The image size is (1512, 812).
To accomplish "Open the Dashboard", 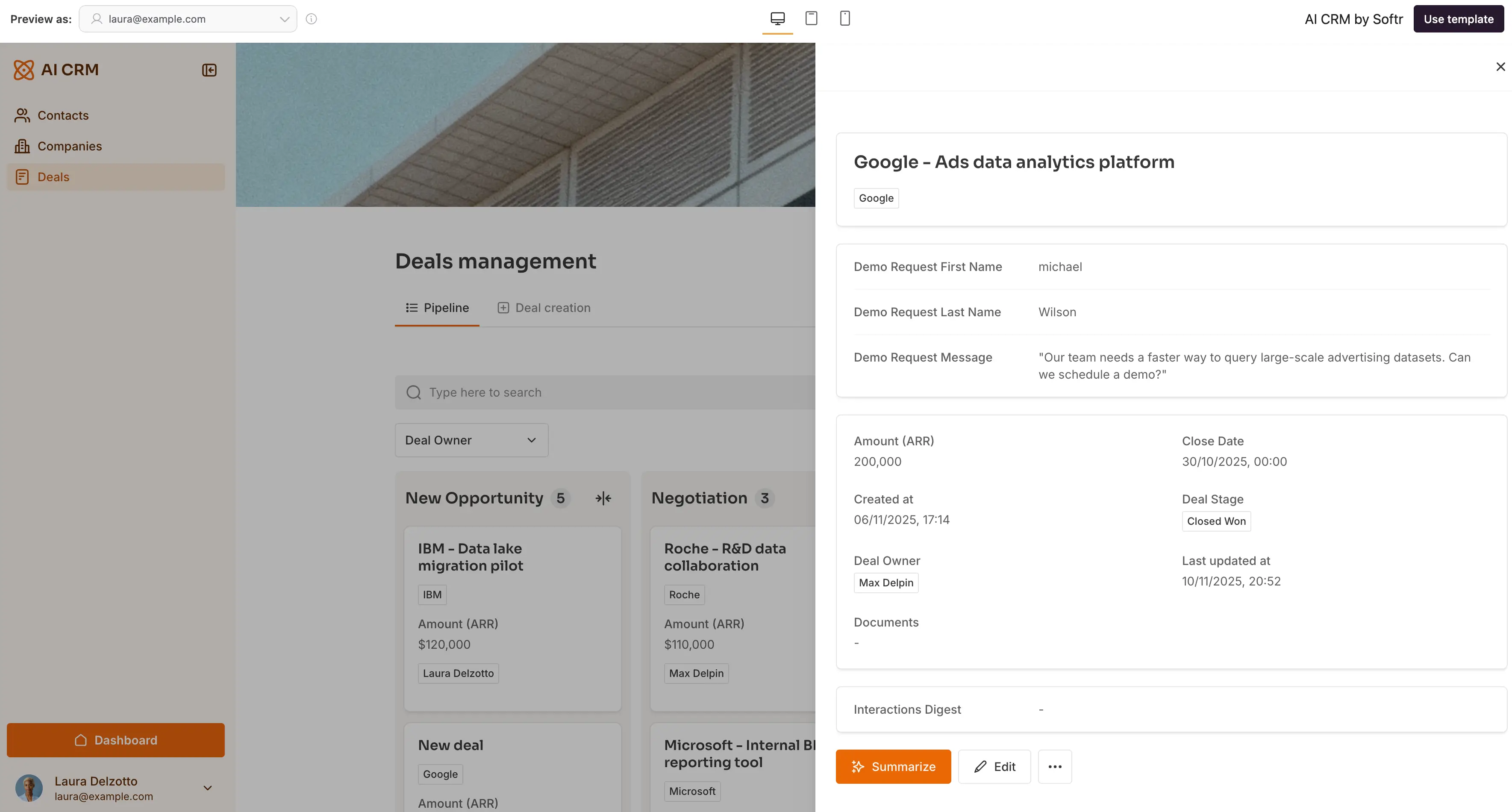I will tap(116, 740).
